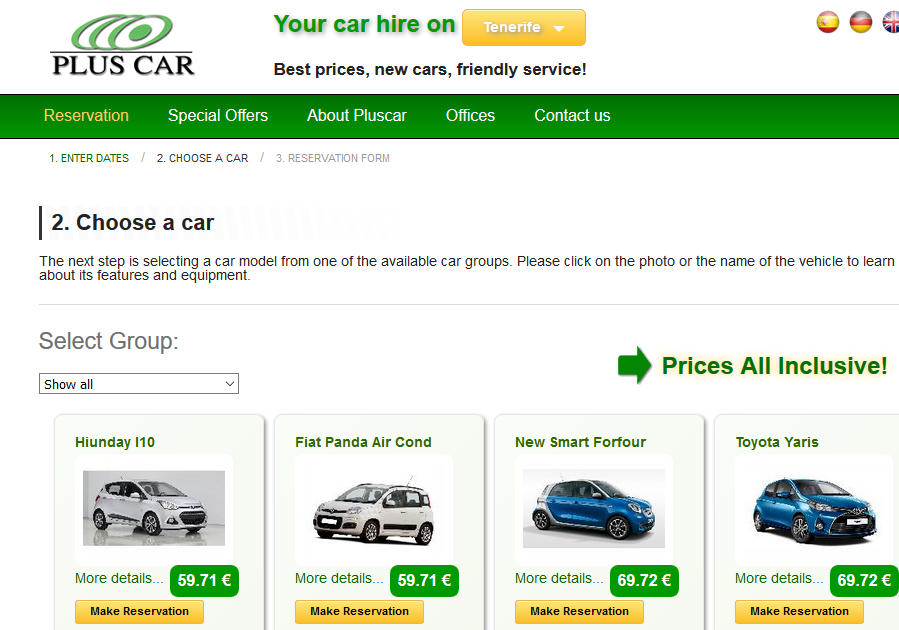View more details for Hiunday I10
Screen dimensions: 899x630
[119, 578]
